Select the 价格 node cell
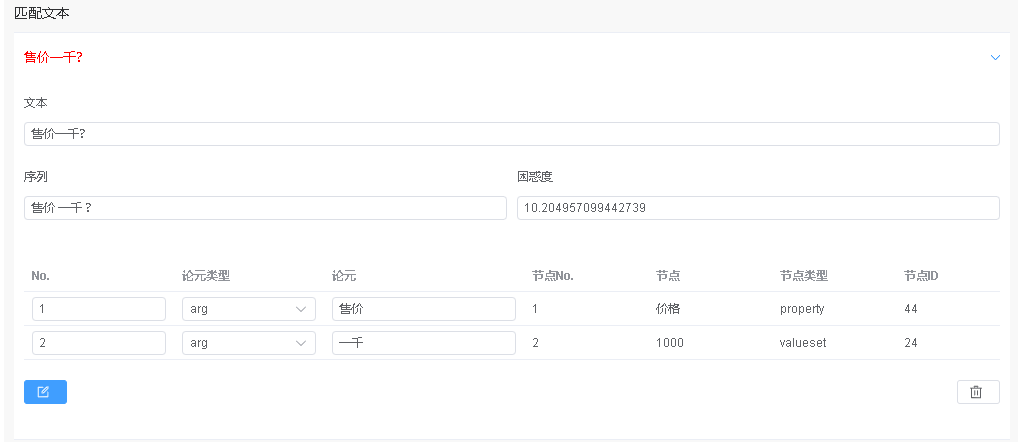This screenshot has height=442, width=1018. 668,309
